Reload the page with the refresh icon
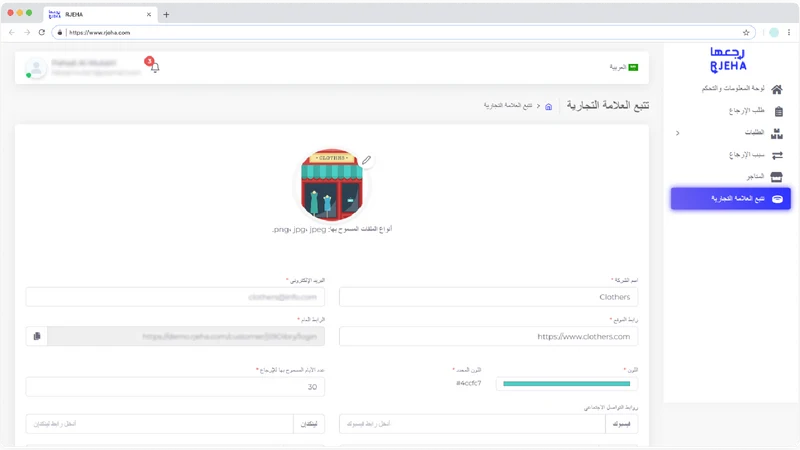Image resolution: width=800 pixels, height=450 pixels. [42, 32]
